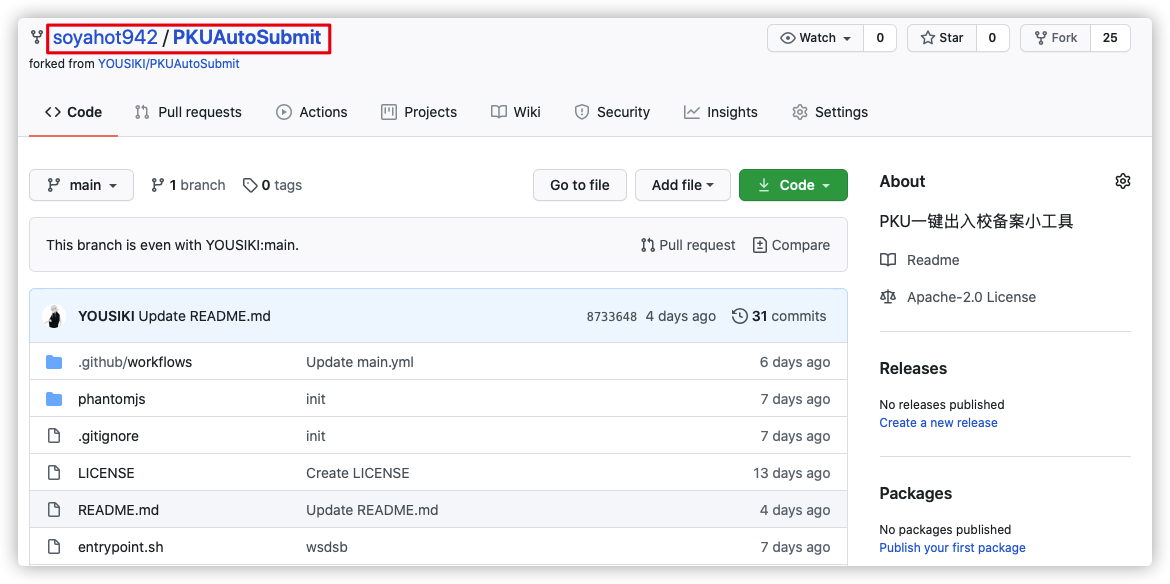Open the green Code download dropdown
The width and height of the screenshot is (1170, 584).
(x=793, y=185)
